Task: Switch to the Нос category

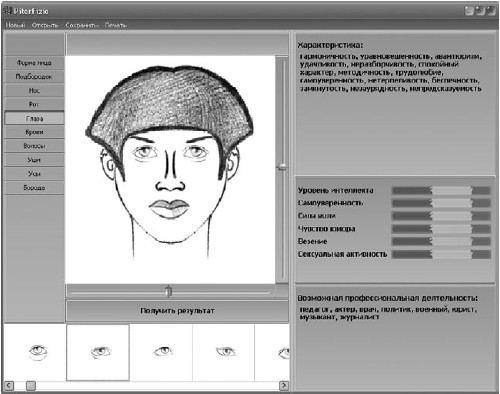Action: click(34, 90)
